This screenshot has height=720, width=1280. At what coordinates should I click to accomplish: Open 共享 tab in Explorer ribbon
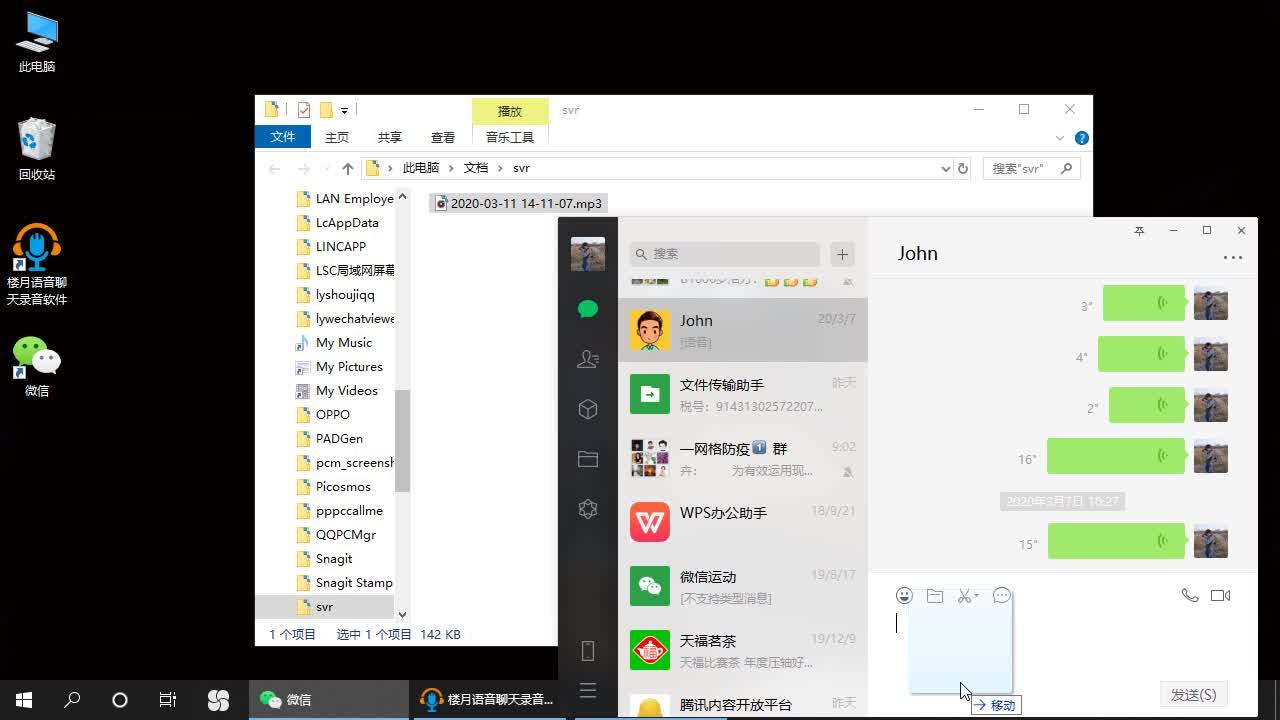pos(390,137)
